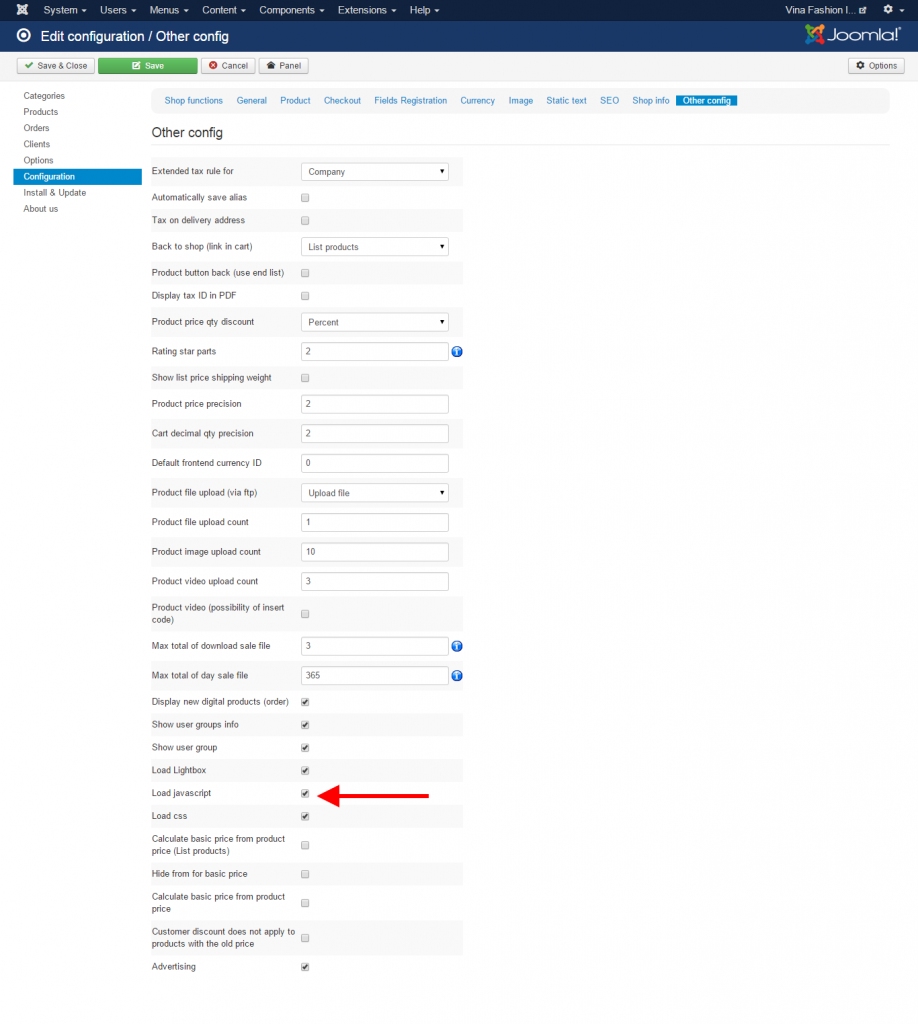The image size is (918, 1024).
Task: Open the Back to shop dropdown
Action: [374, 247]
